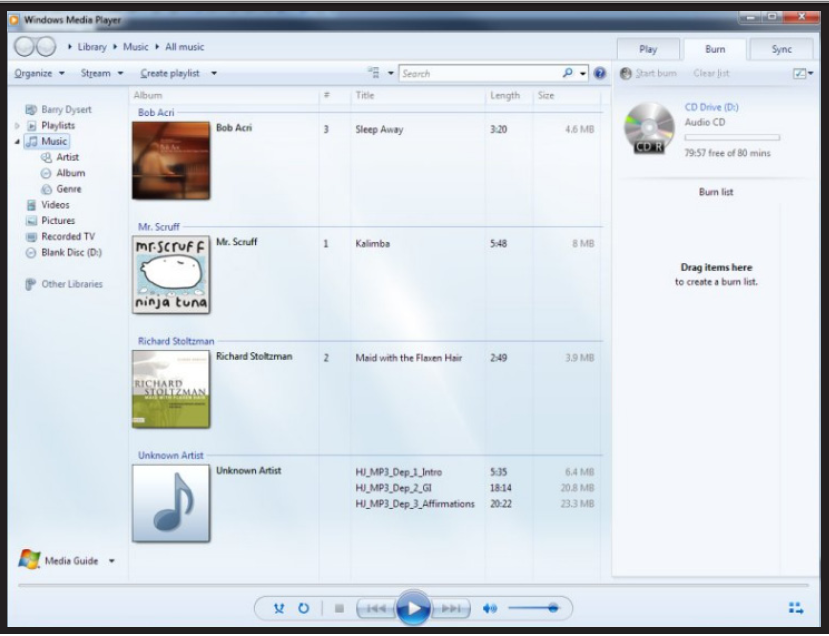Collapse the Music tree node

click(17, 141)
